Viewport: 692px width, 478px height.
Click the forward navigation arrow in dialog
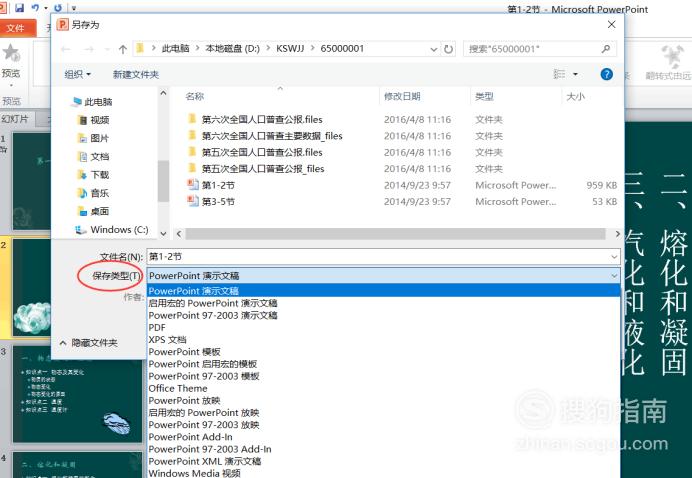point(89,49)
